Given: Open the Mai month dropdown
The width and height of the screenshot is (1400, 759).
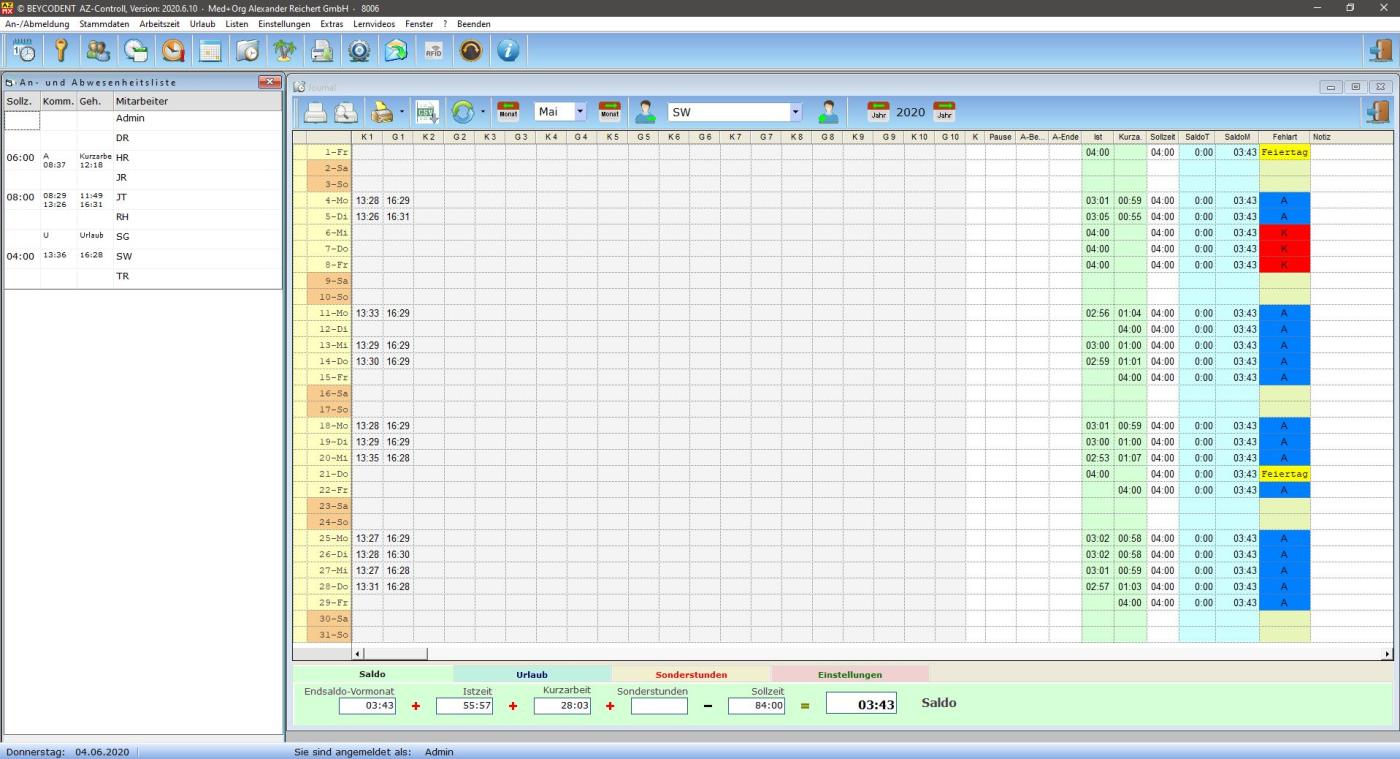Looking at the screenshot, I should (580, 112).
